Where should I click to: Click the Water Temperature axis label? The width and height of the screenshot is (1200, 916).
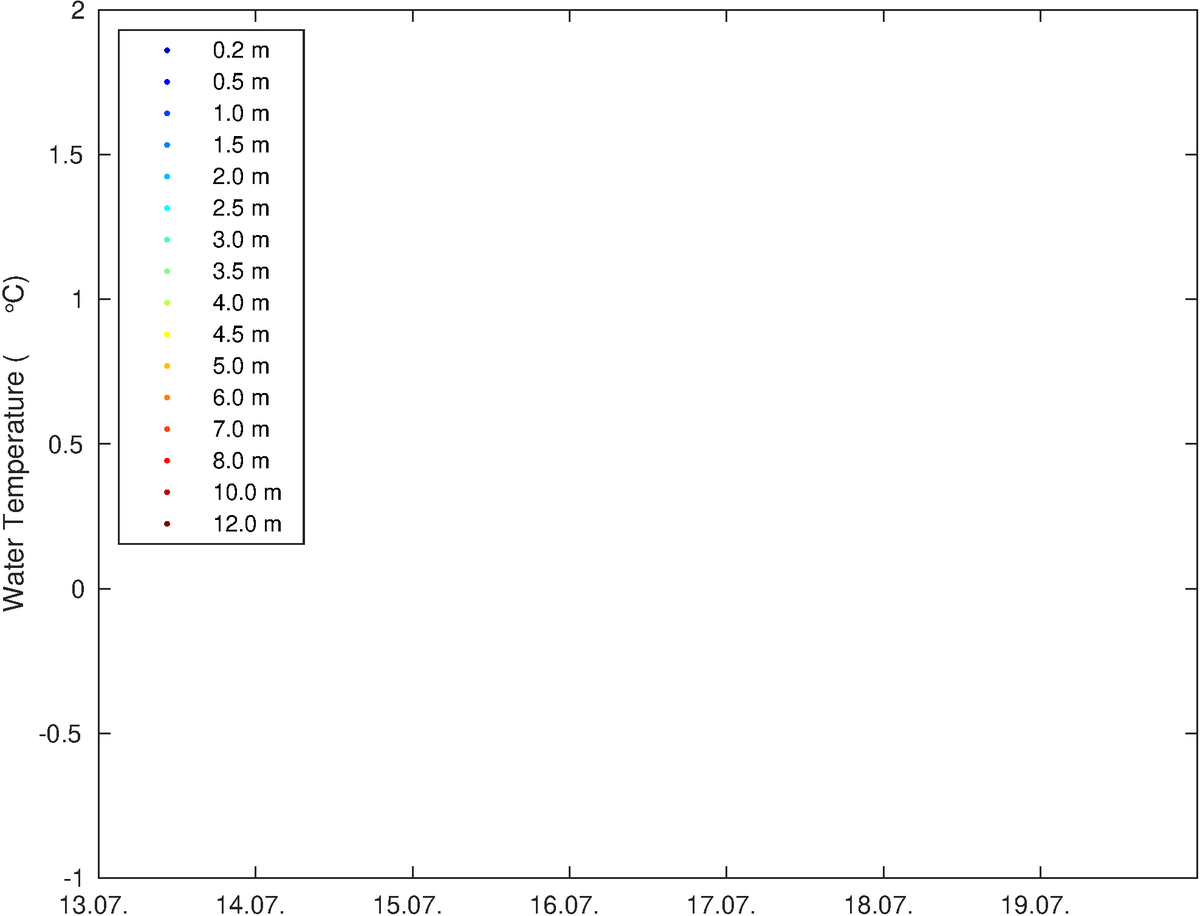click(15, 444)
